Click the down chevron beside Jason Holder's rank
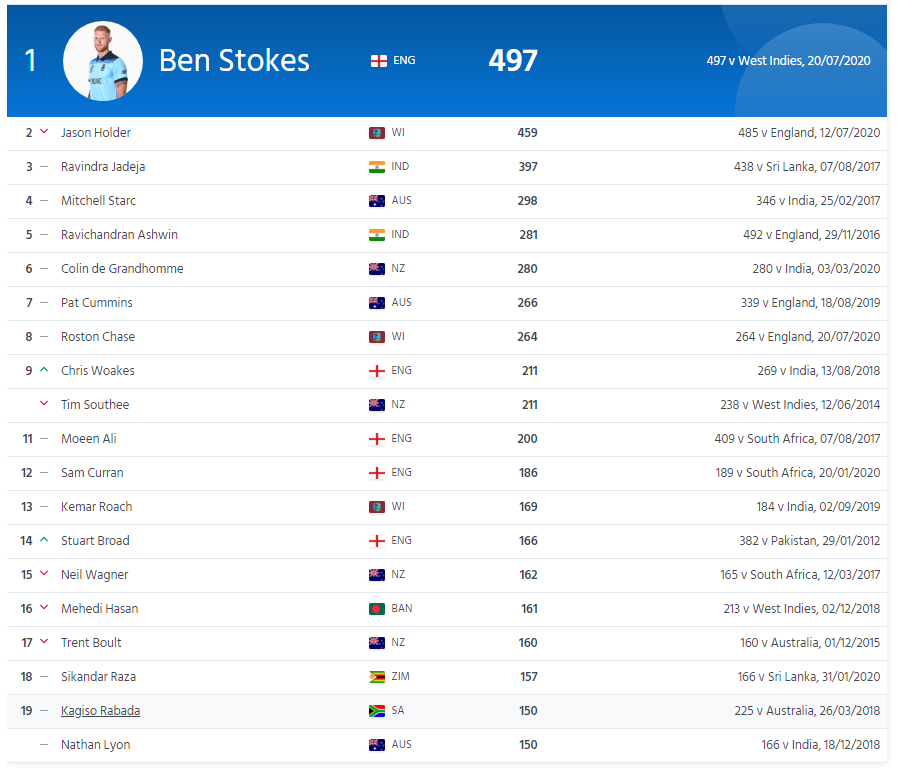897x772 pixels. pyautogui.click(x=42, y=131)
